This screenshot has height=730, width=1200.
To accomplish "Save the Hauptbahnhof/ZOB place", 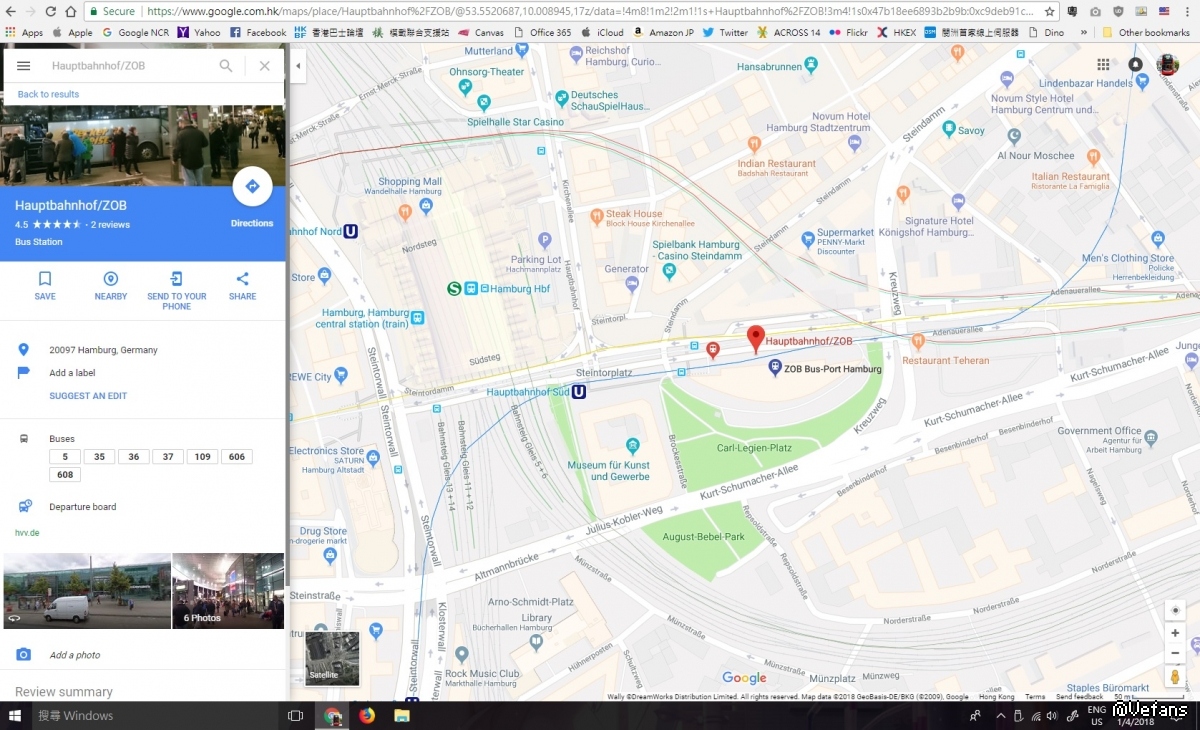I will 45,285.
